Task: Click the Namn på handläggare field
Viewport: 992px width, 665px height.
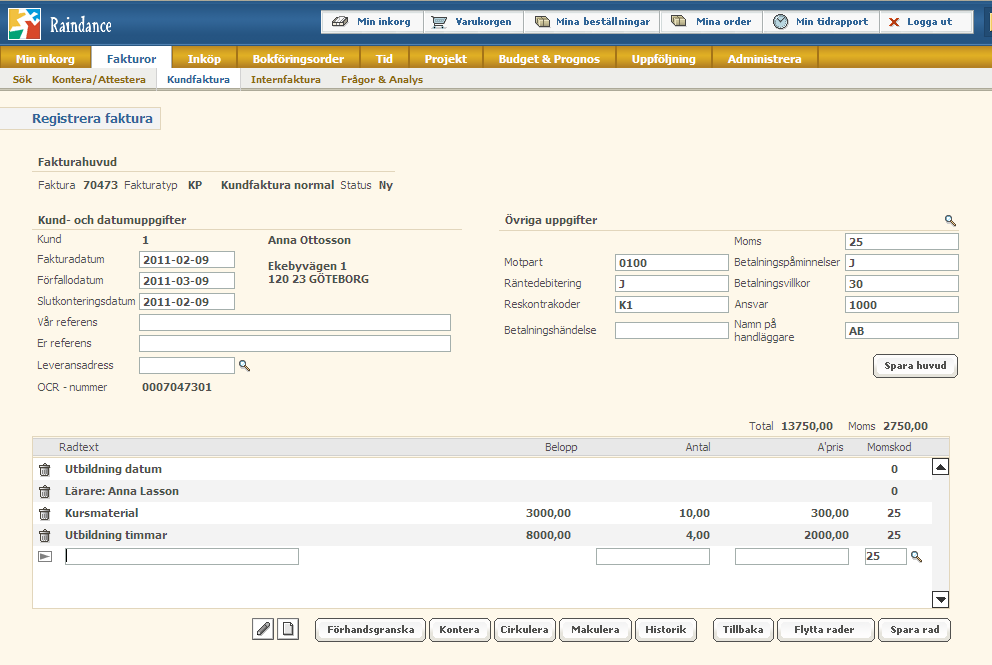Action: click(902, 330)
